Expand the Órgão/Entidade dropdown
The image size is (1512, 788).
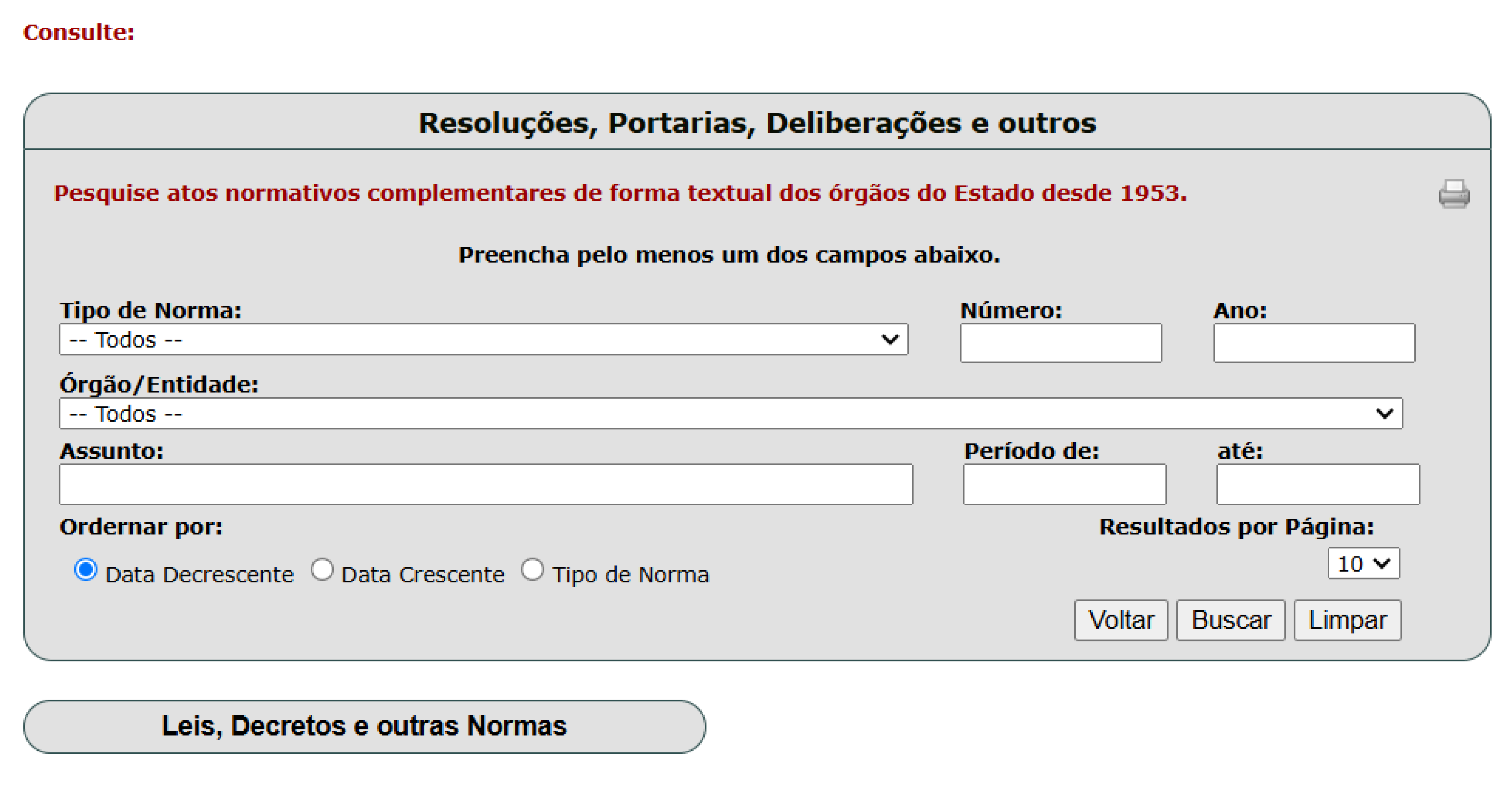coord(730,413)
